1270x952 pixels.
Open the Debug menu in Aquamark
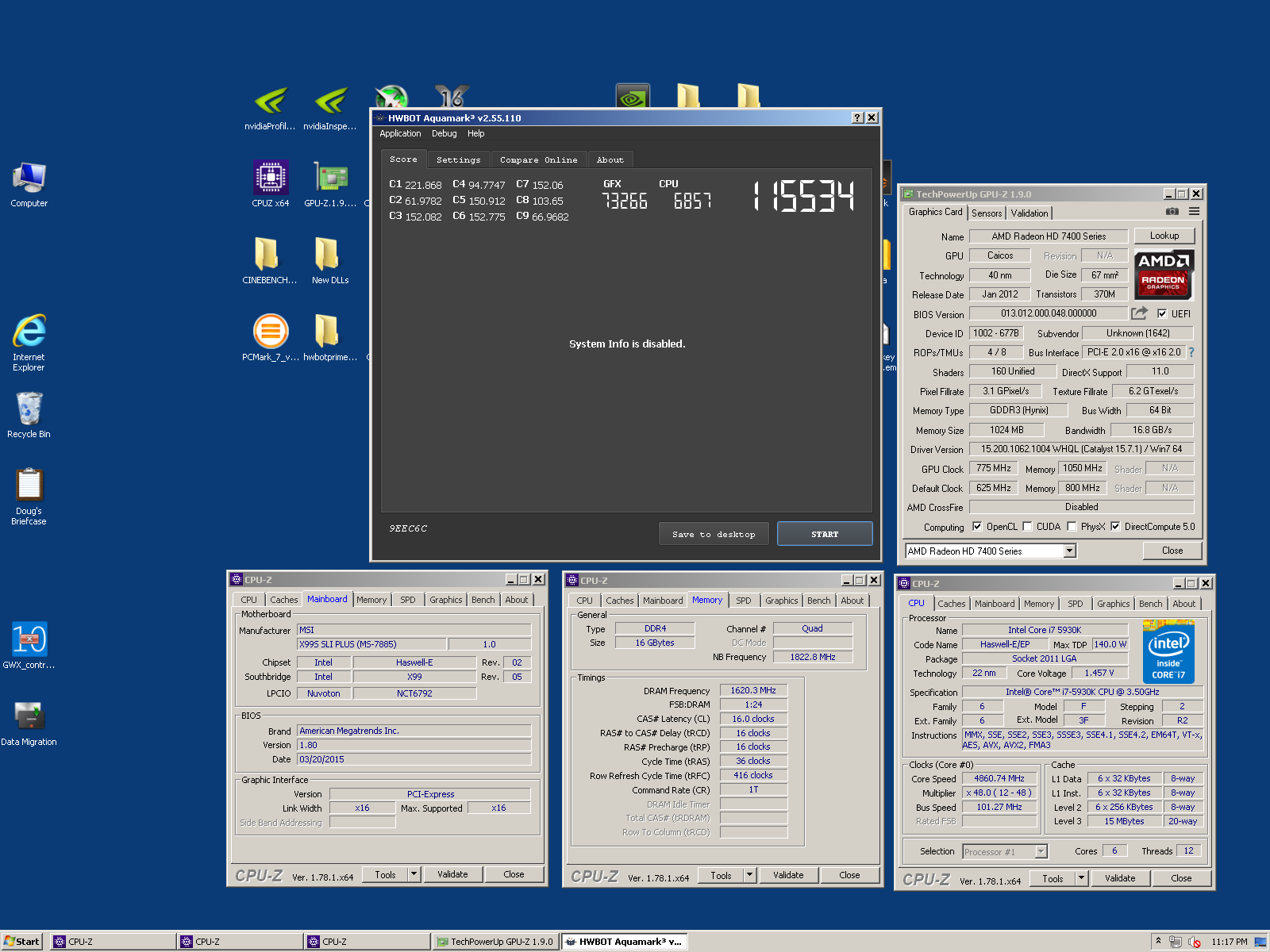[x=444, y=133]
